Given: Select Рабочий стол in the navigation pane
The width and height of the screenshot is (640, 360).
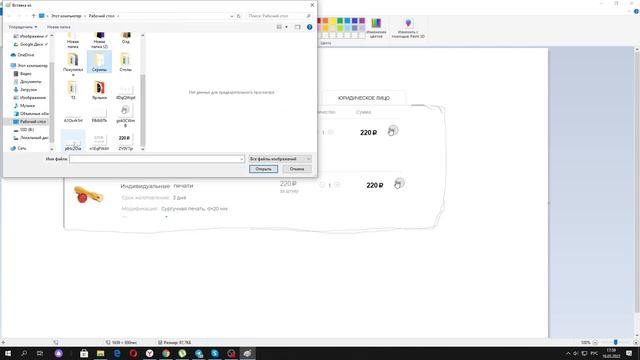Looking at the screenshot, I should click(x=29, y=122).
